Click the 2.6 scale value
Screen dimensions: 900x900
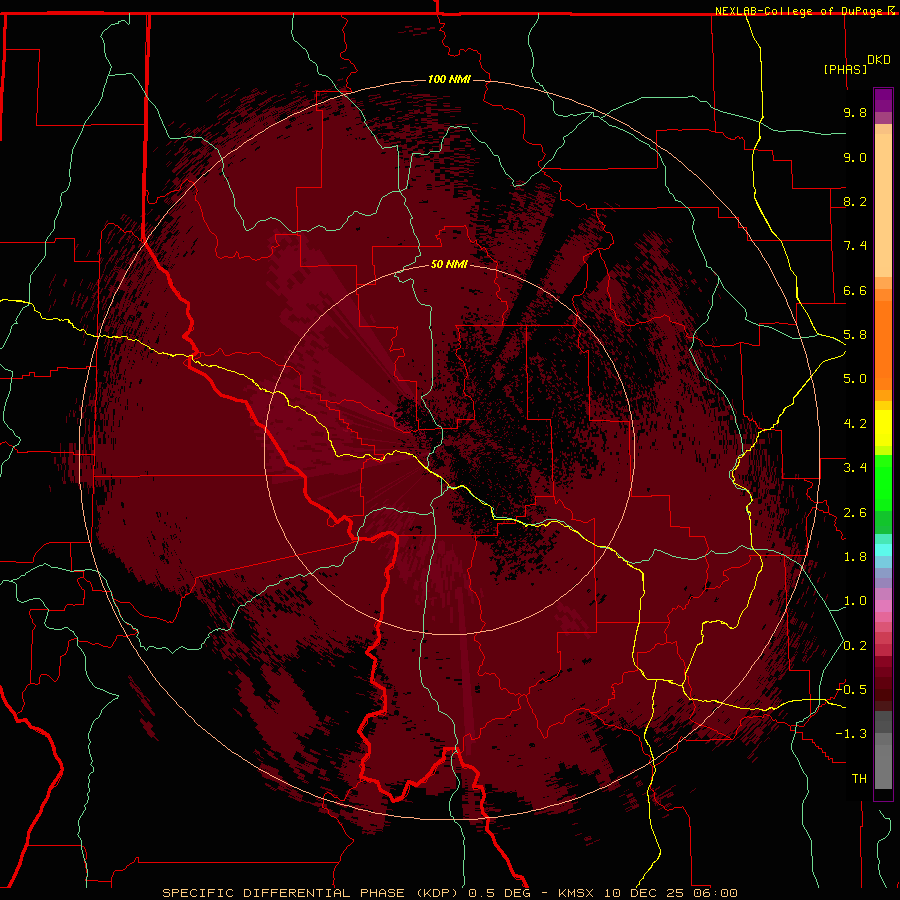[855, 513]
